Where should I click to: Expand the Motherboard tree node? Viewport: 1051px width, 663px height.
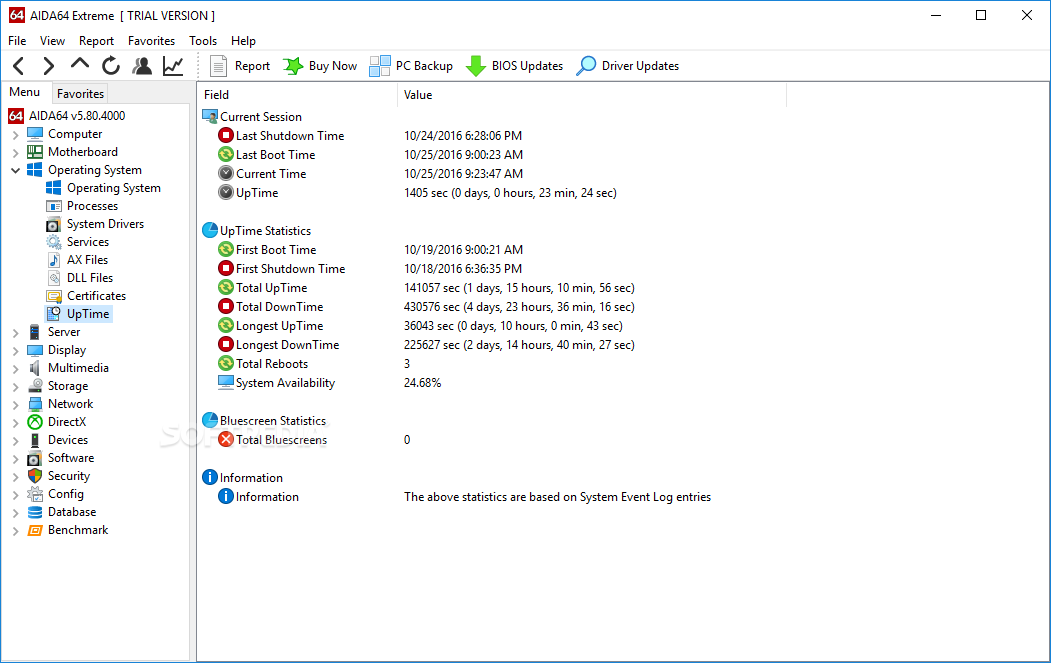tap(15, 153)
